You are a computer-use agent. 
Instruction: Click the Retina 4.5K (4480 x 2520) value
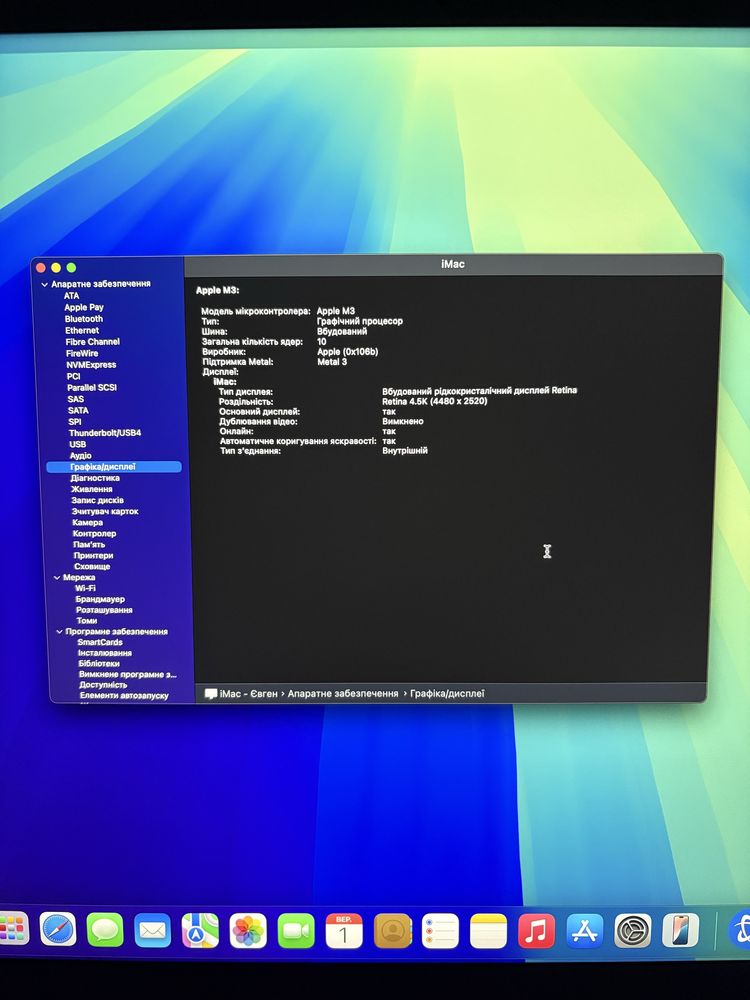pyautogui.click(x=435, y=401)
